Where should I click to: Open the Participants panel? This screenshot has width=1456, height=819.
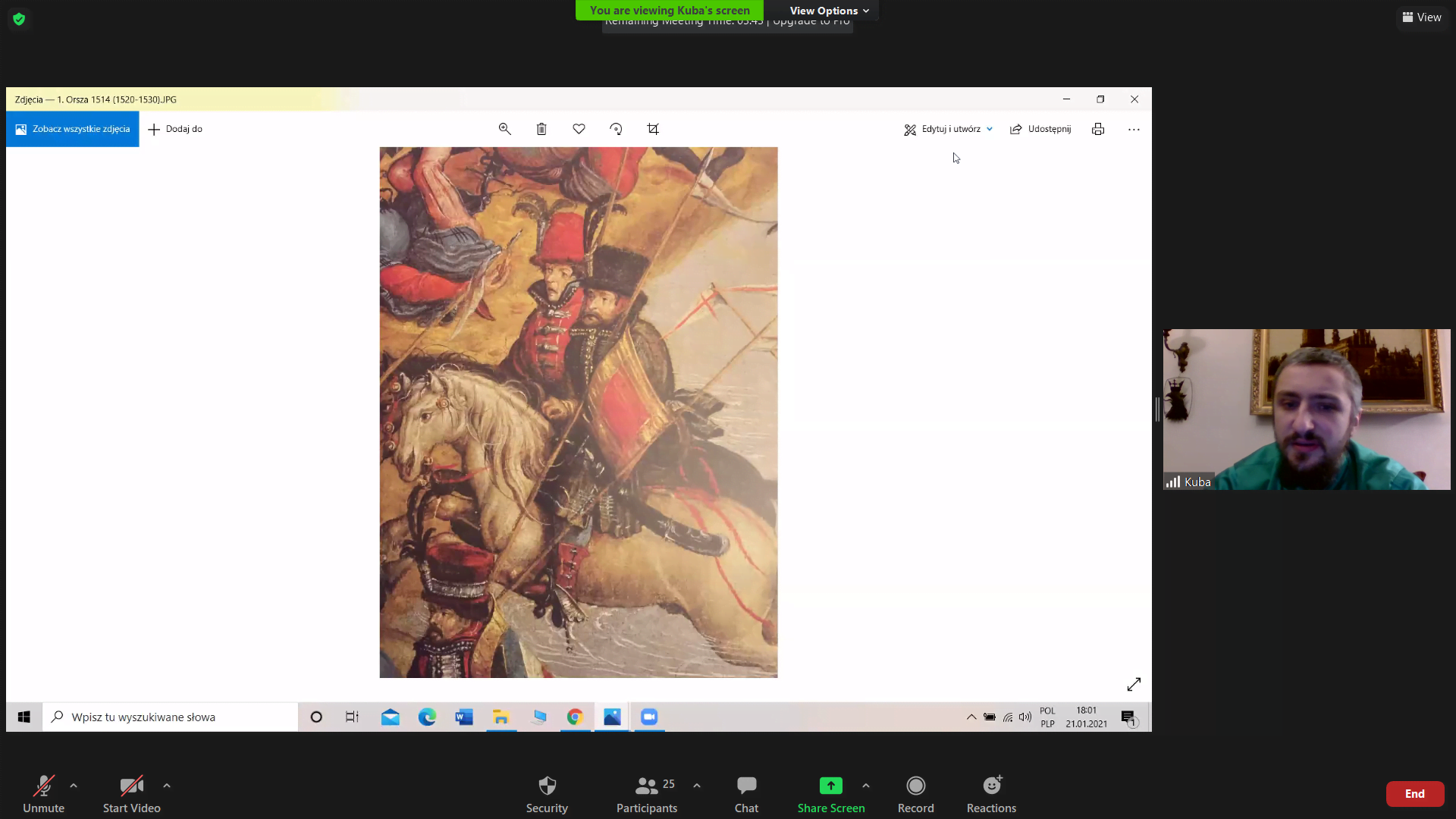point(647,793)
